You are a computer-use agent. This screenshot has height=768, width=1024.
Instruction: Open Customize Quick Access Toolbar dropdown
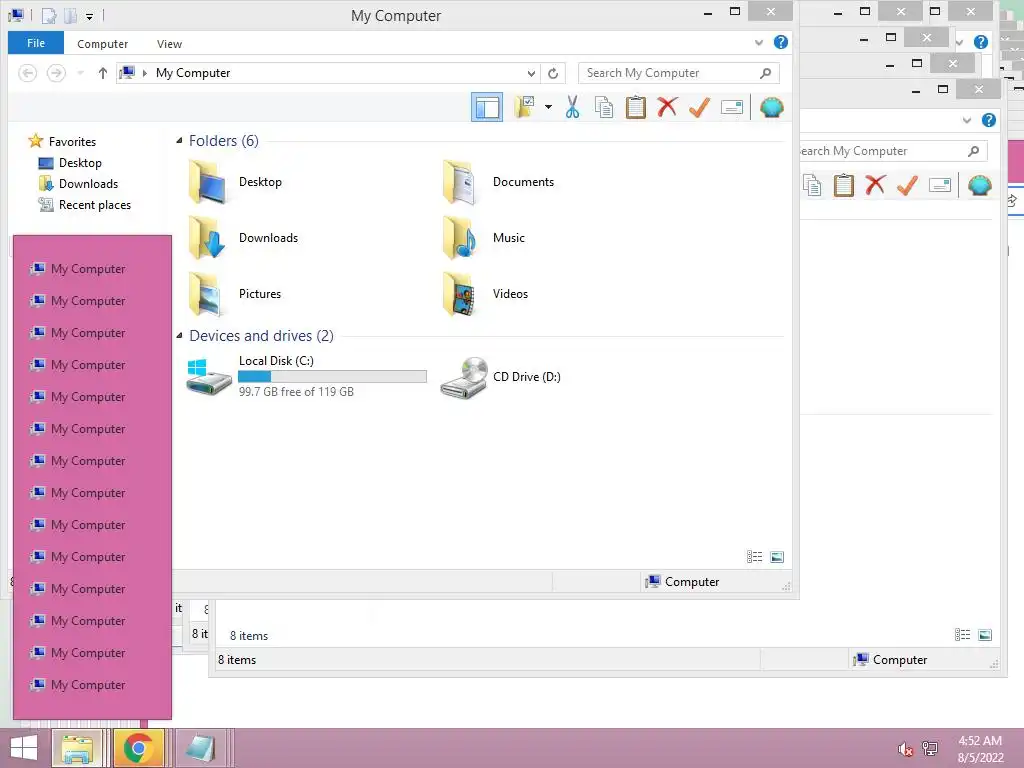click(x=89, y=16)
